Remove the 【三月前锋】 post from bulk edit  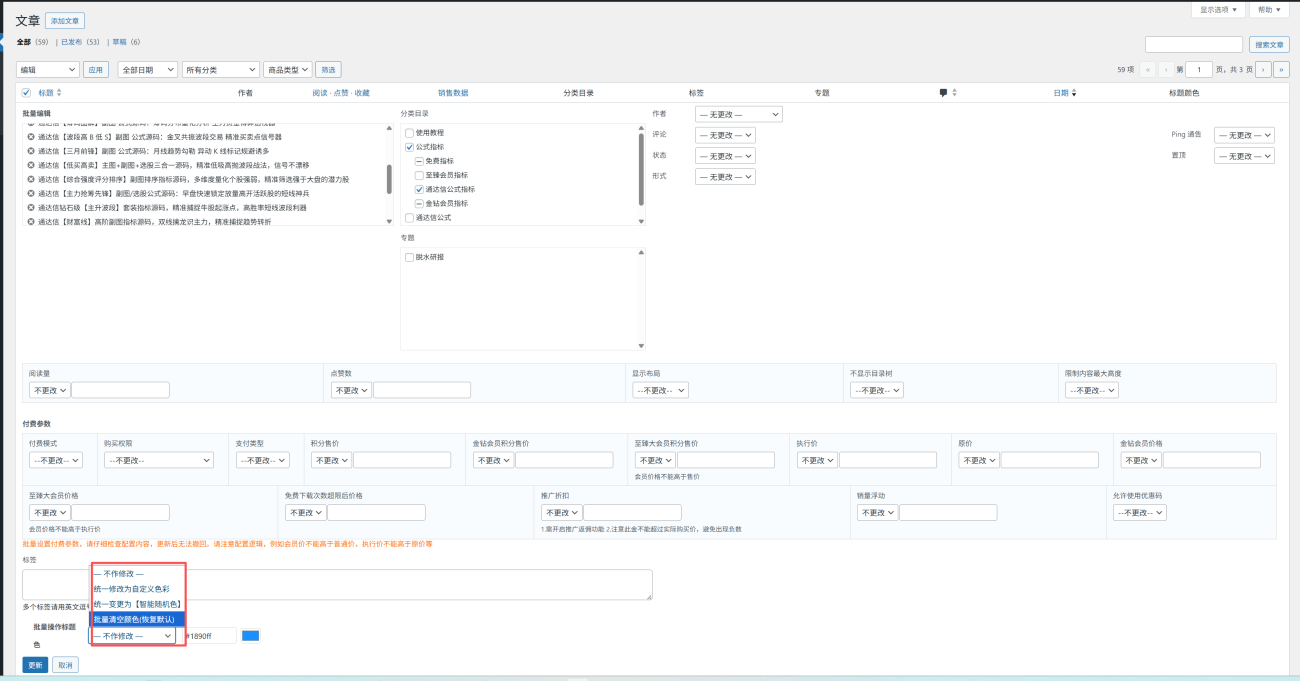tap(31, 150)
